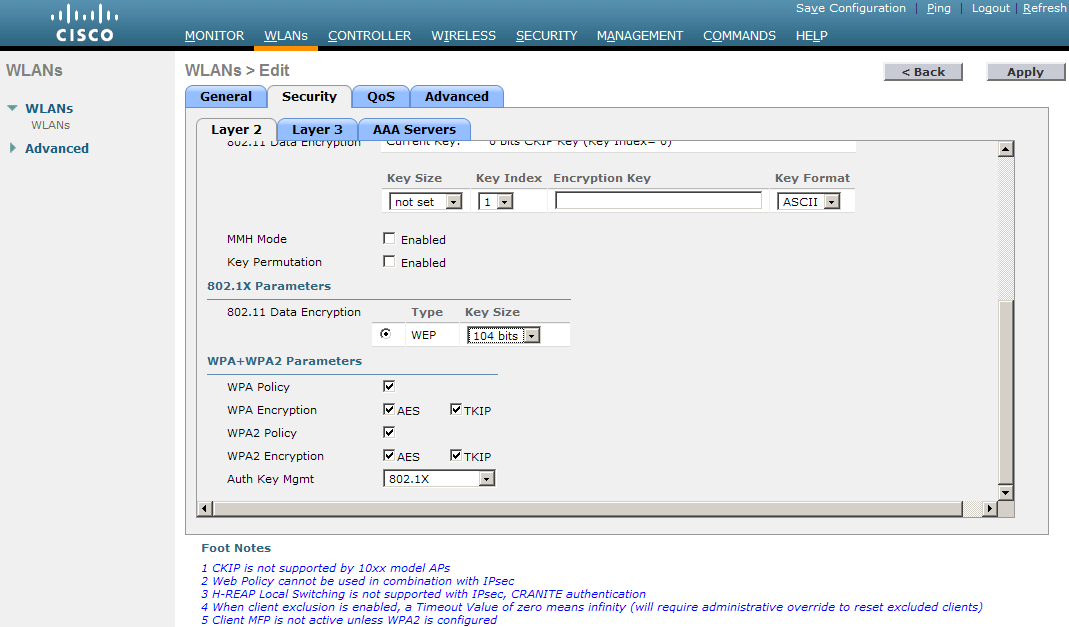Click footnote about client exclusion Timeout Value

[x=592, y=607]
